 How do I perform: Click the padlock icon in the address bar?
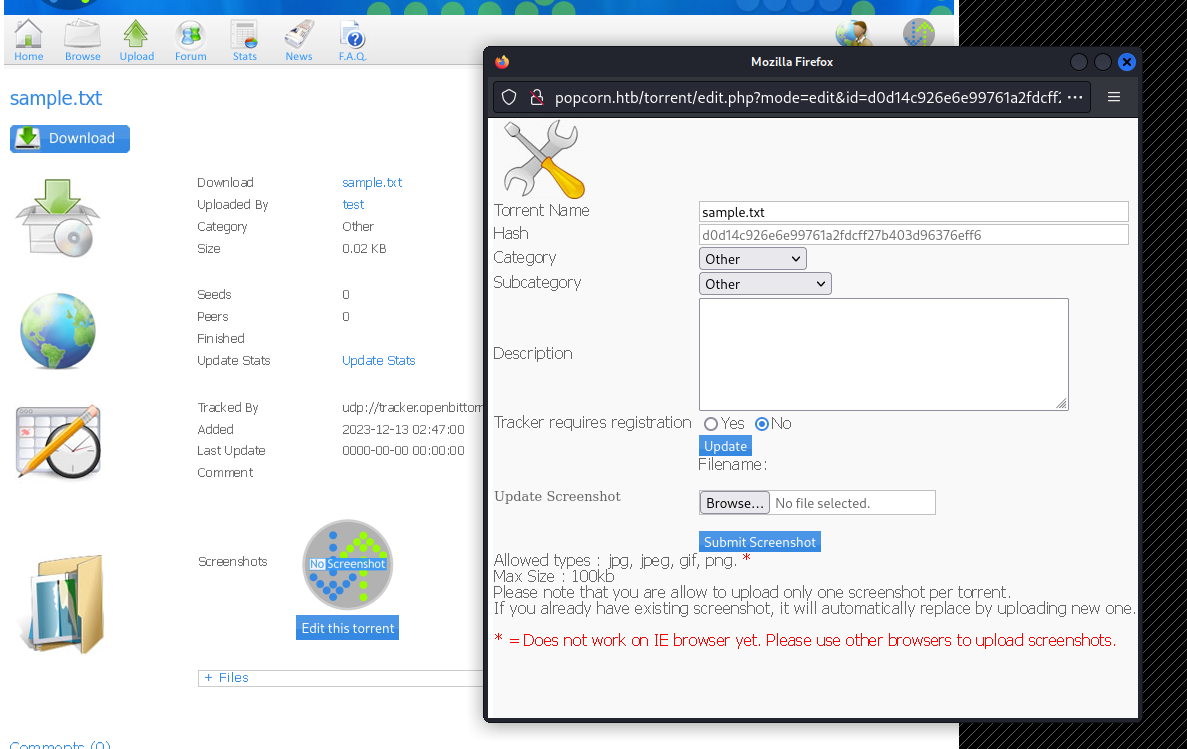coord(535,97)
